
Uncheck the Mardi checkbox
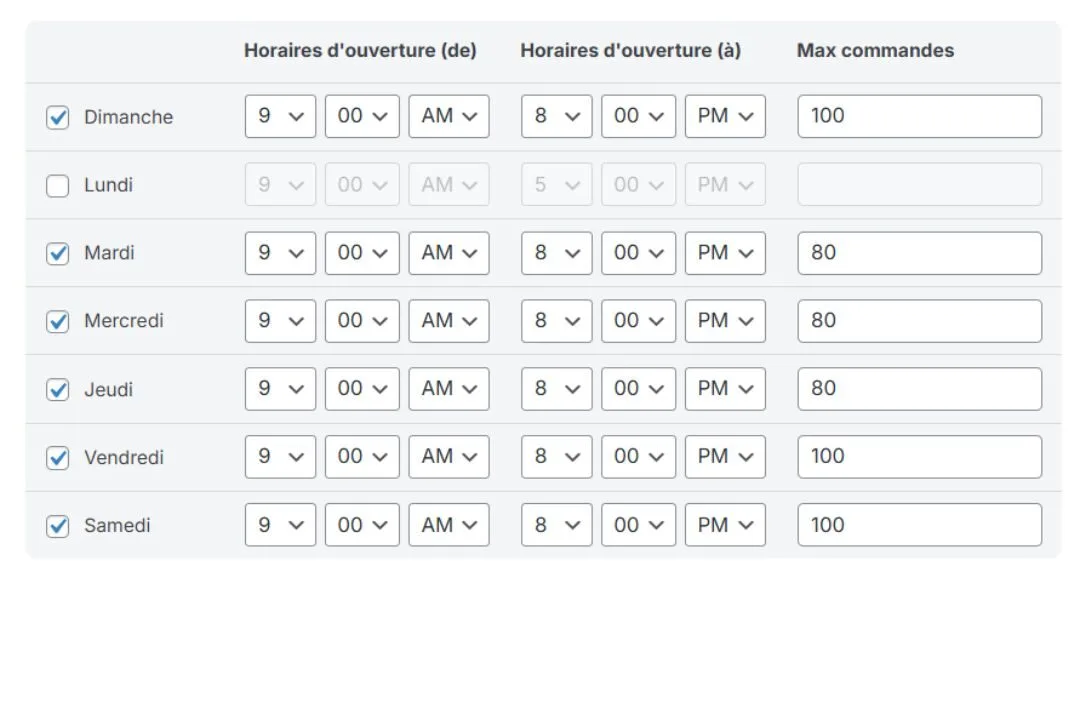(58, 253)
